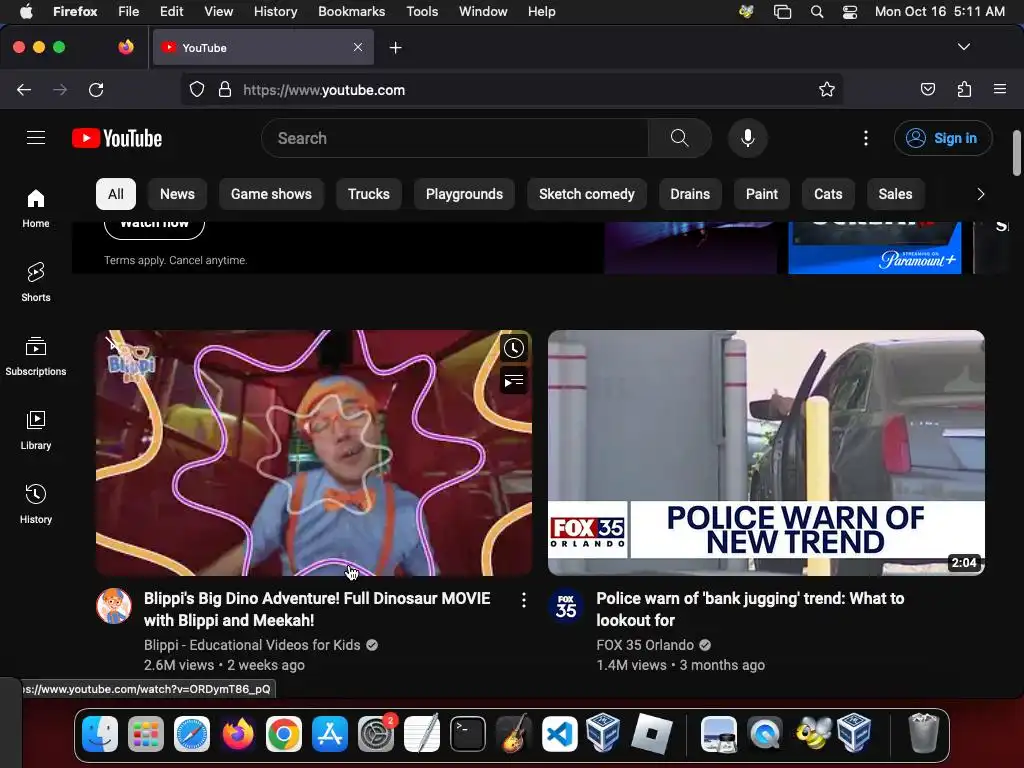Viewport: 1024px width, 768px height.
Task: Show site security padlock information
Action: 225,89
